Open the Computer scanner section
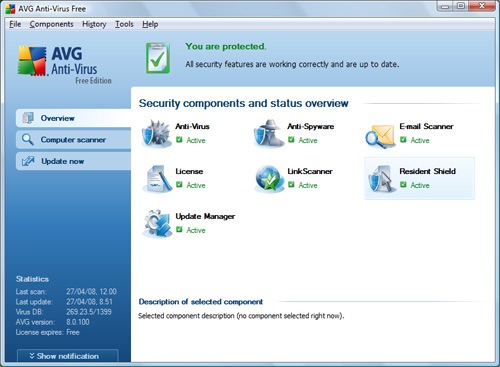 [x=73, y=140]
